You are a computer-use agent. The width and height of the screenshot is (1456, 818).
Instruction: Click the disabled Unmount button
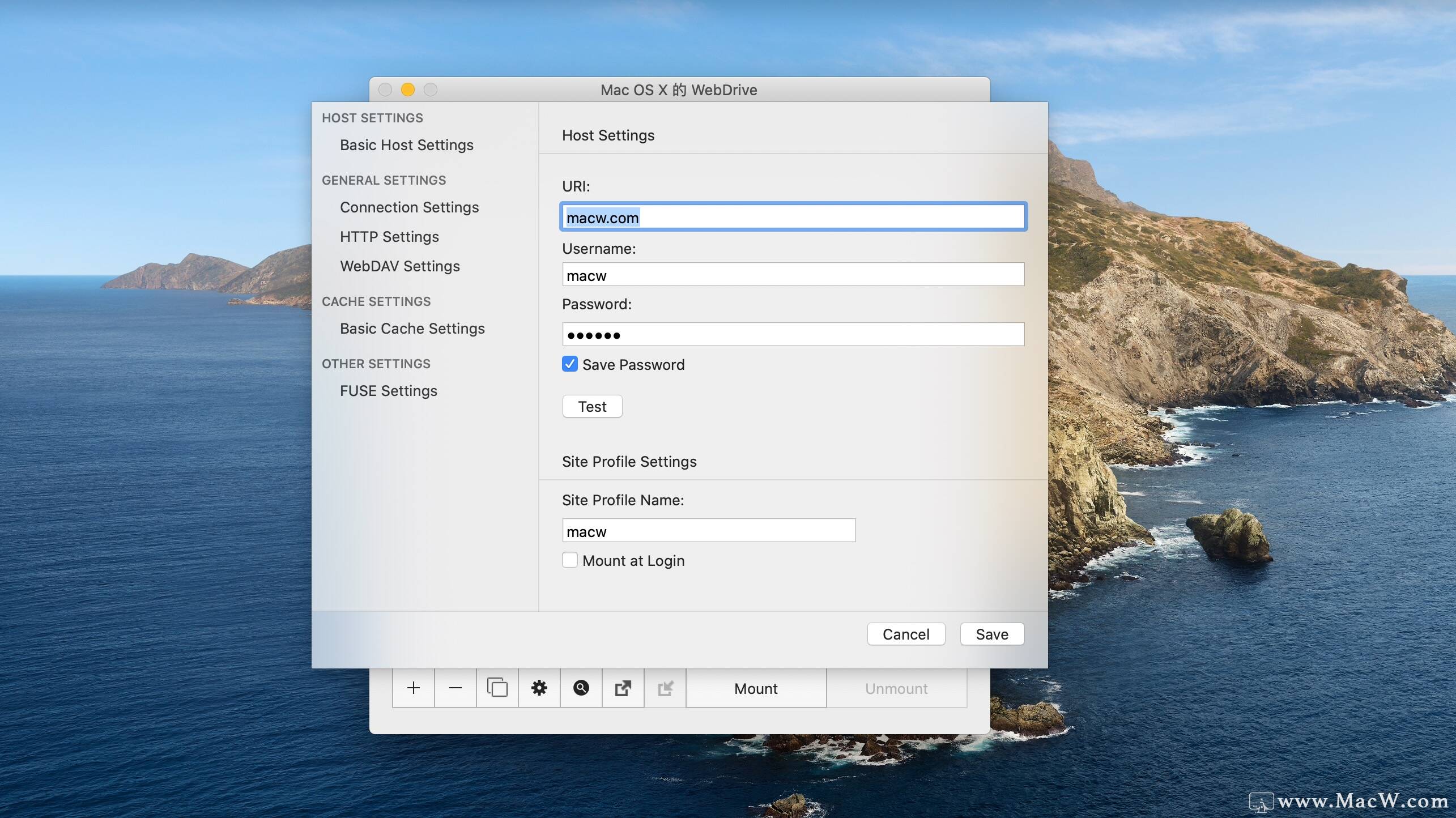[897, 688]
